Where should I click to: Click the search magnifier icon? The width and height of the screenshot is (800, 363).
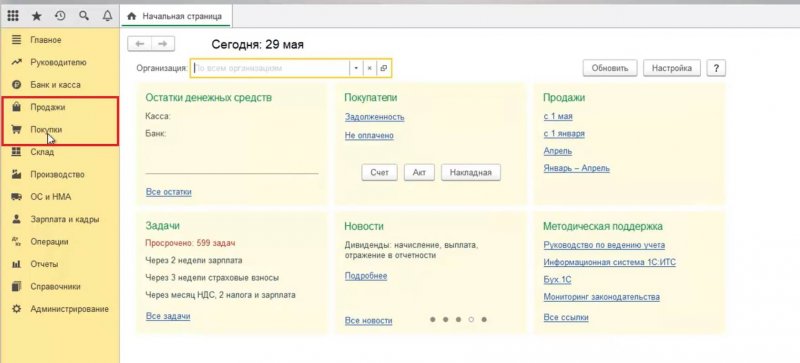tap(84, 16)
